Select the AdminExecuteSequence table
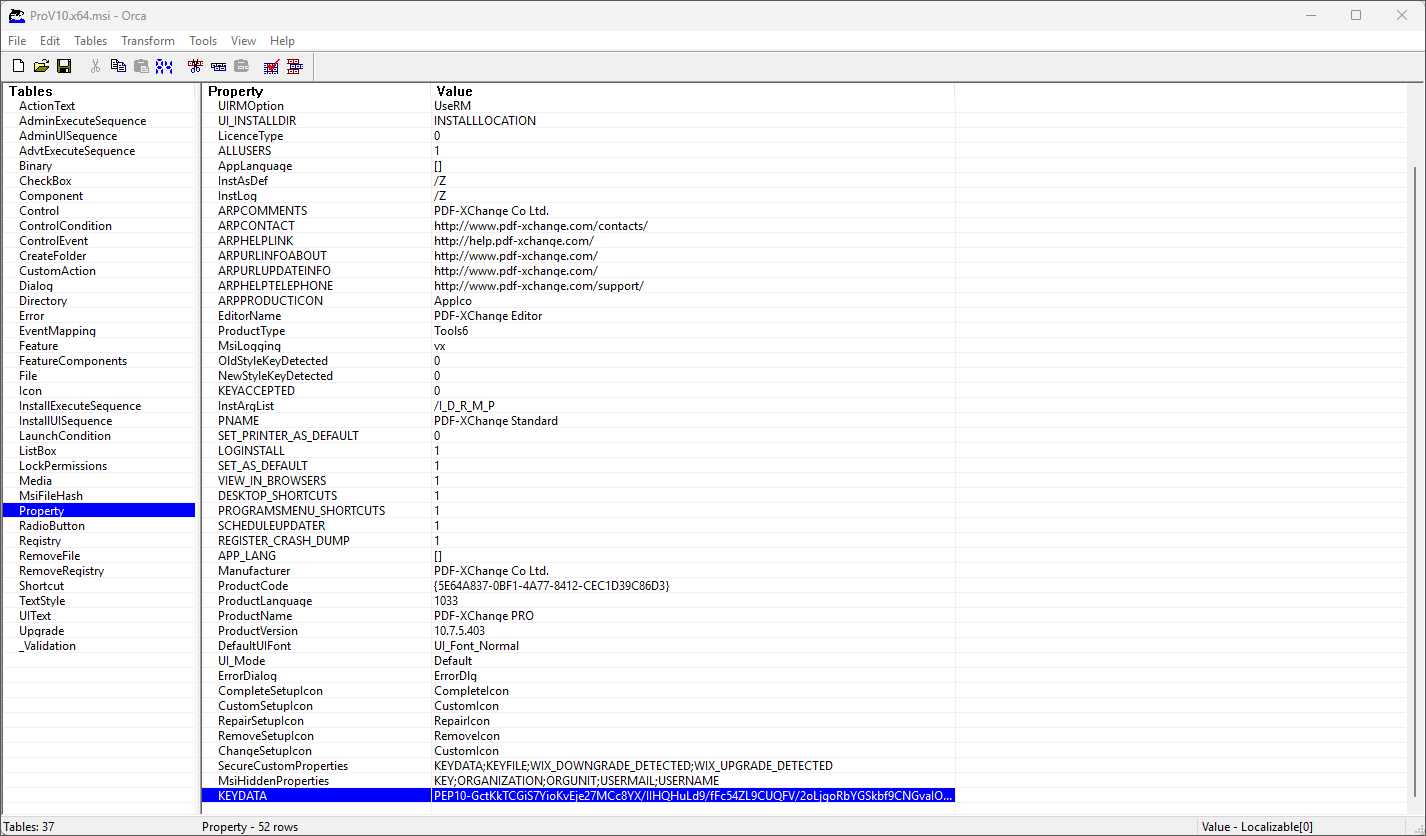1426x836 pixels. click(x=82, y=121)
